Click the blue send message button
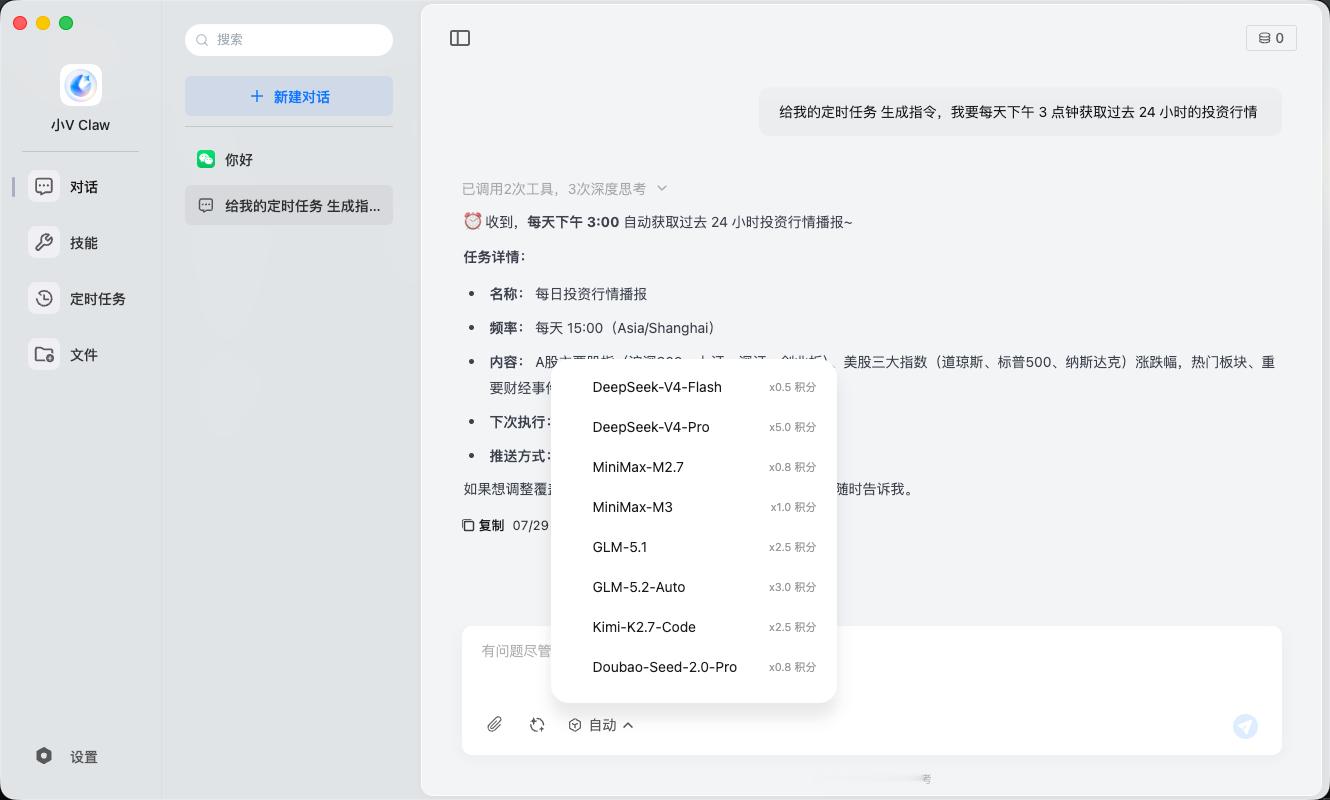This screenshot has height=800, width=1330. (x=1245, y=726)
